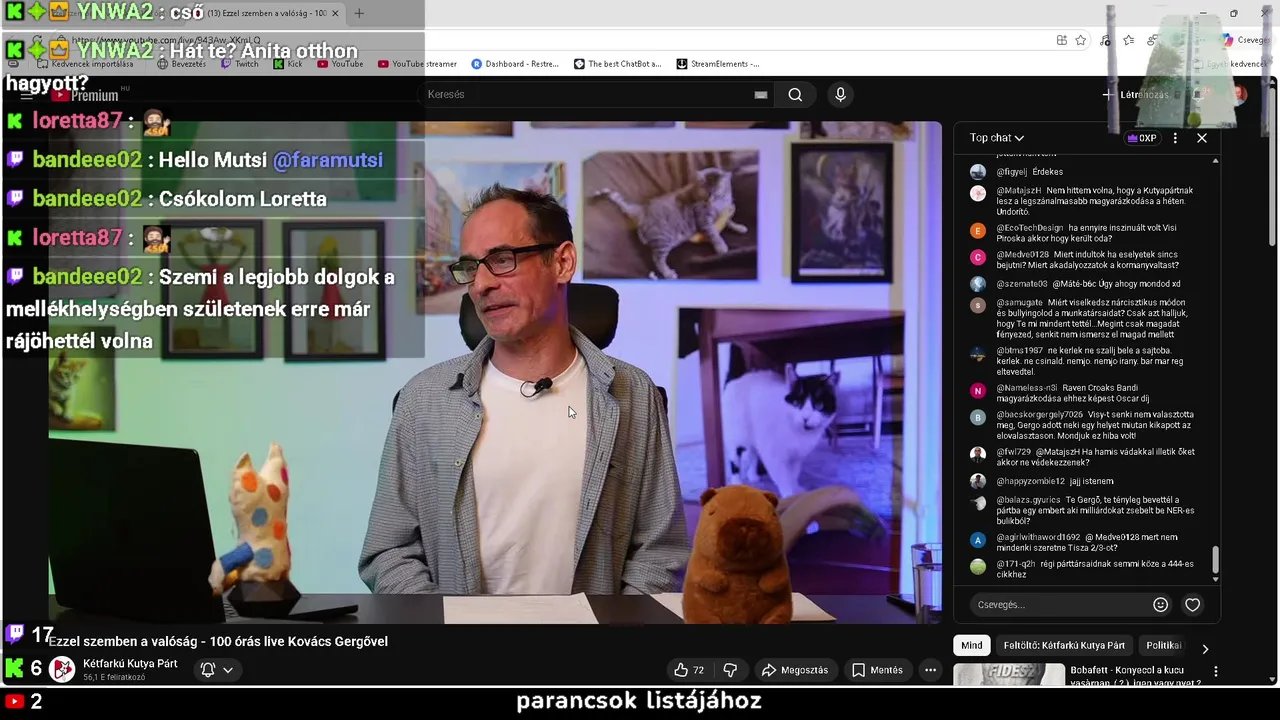Open the YouTube bookmark in the favorites bar

coord(340,64)
